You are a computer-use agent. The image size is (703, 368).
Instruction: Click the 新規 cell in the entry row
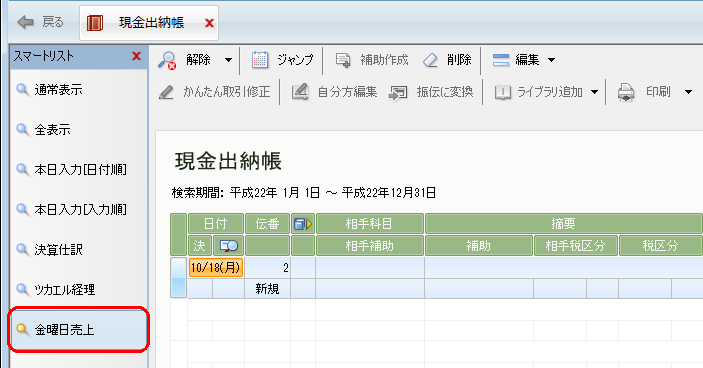[267, 289]
